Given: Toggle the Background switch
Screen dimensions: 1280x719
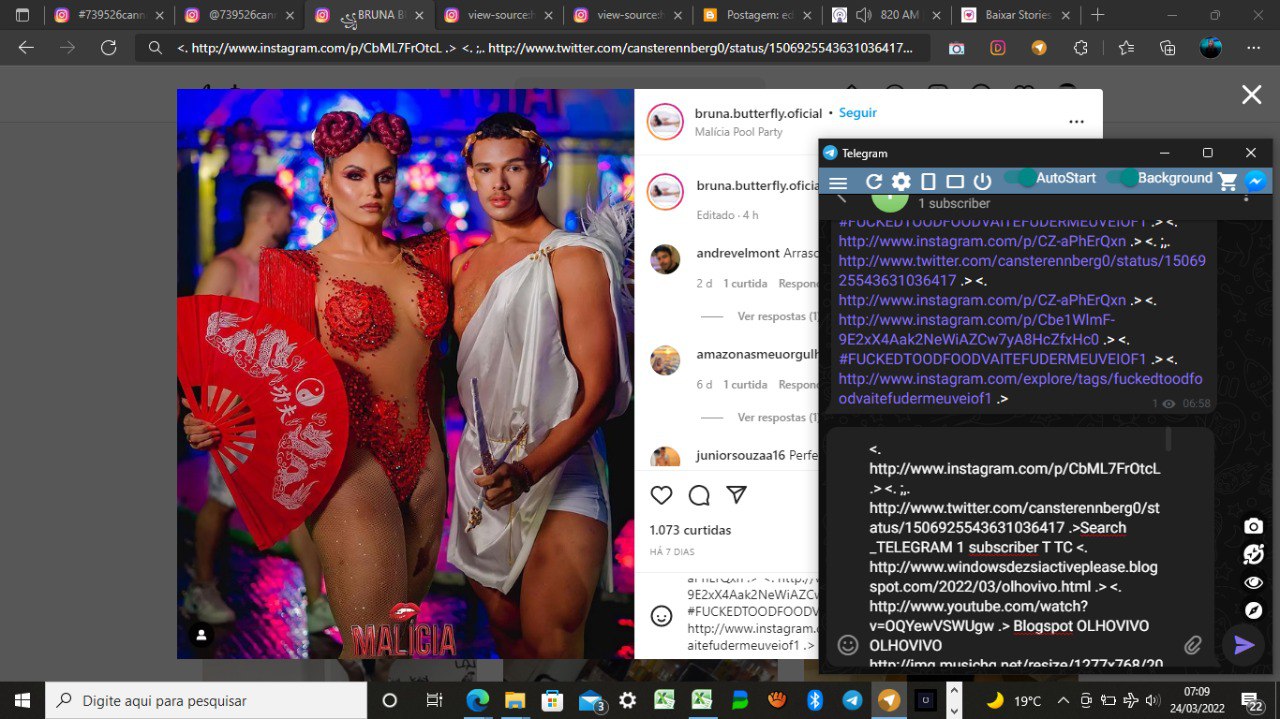Looking at the screenshot, I should [1122, 178].
